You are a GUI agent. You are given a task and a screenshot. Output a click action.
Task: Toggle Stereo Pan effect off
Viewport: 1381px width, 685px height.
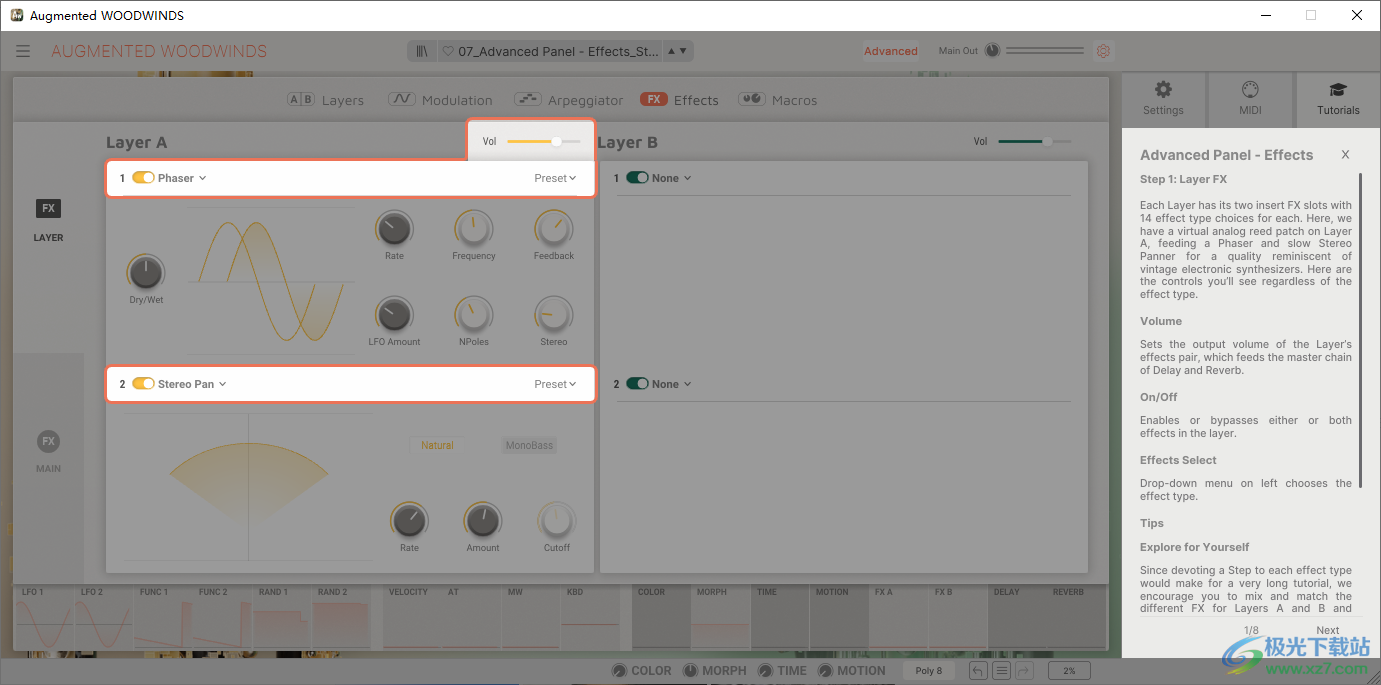(143, 384)
